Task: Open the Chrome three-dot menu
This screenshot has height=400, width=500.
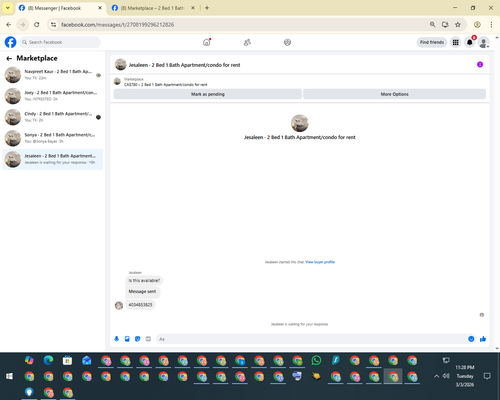Action: pos(491,25)
